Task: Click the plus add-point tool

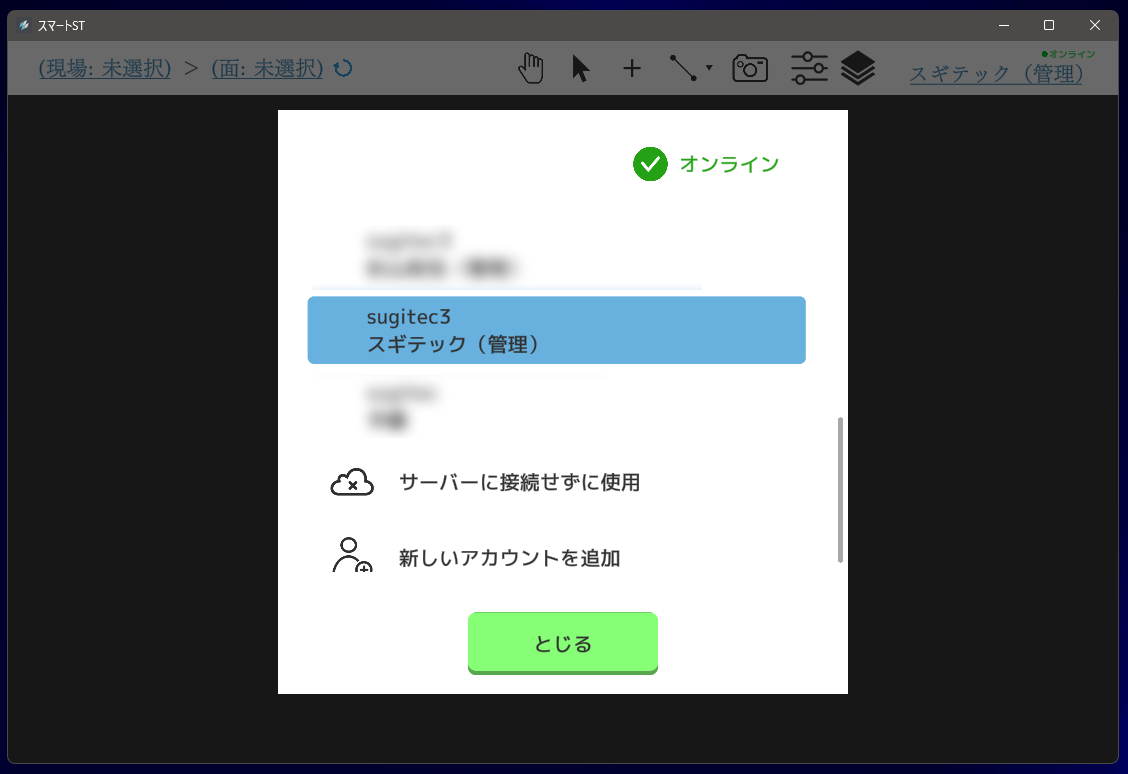Action: (632, 68)
